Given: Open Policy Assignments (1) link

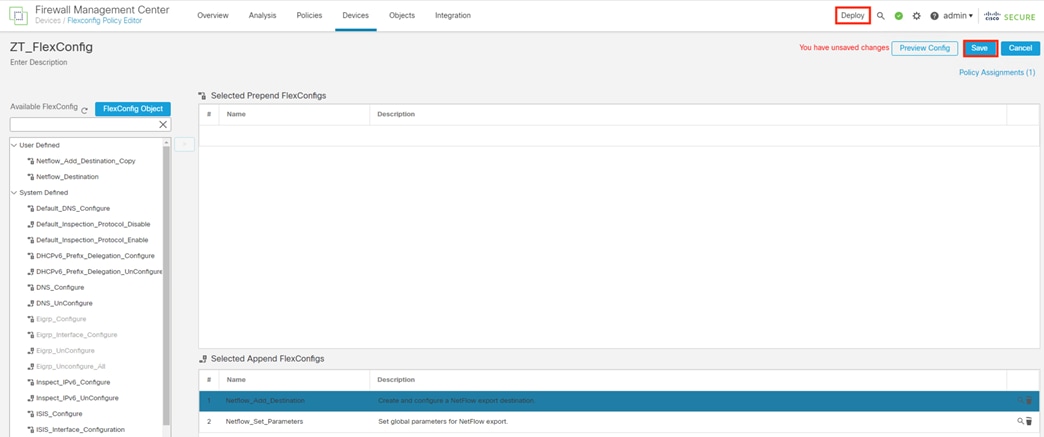Looking at the screenshot, I should point(997,72).
